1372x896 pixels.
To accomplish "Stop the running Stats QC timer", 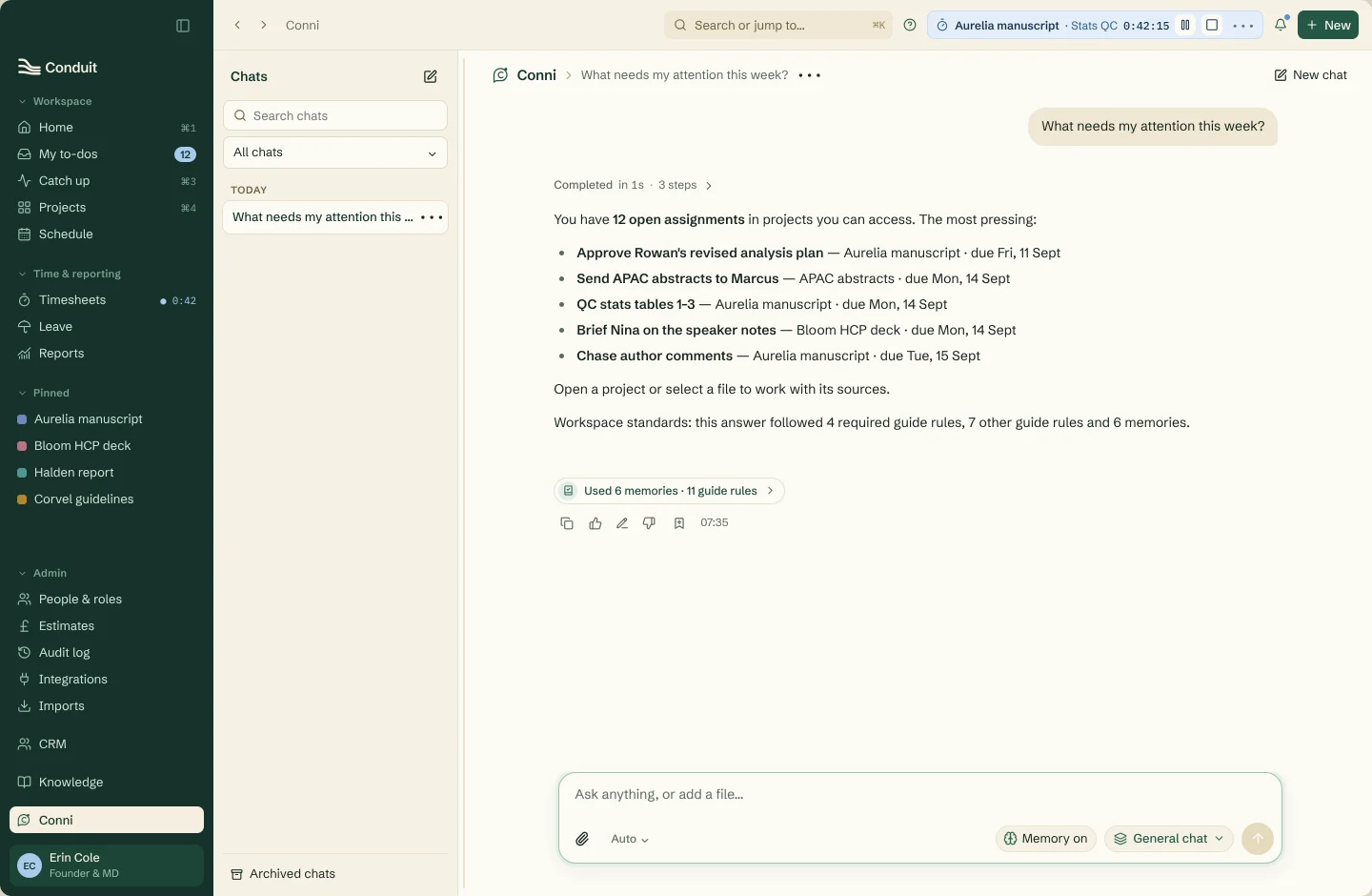I will pyautogui.click(x=1212, y=26).
